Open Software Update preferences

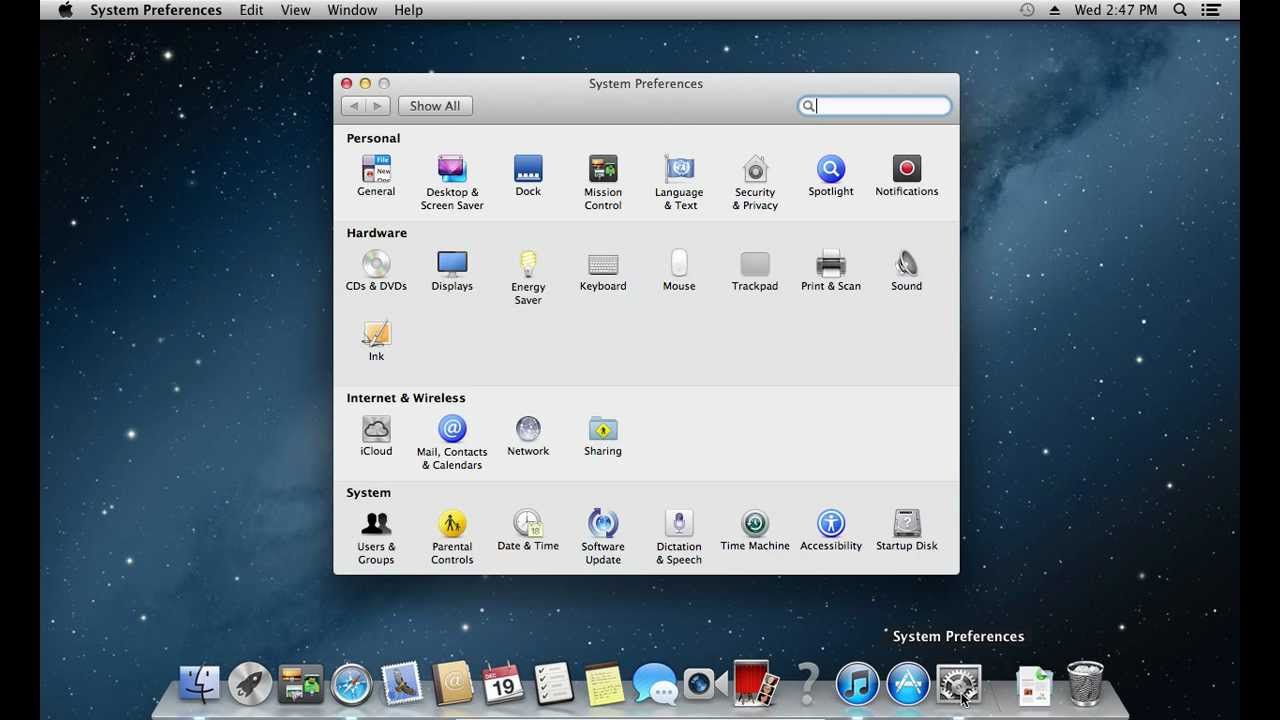pyautogui.click(x=603, y=537)
